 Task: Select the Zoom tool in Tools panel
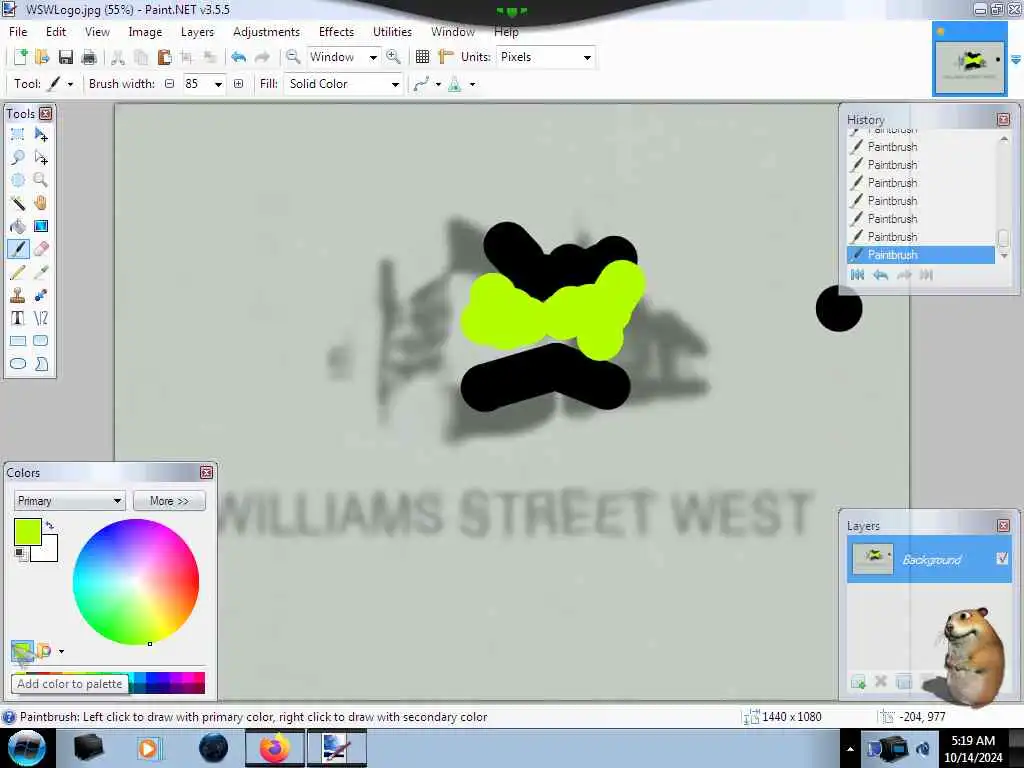(x=40, y=180)
